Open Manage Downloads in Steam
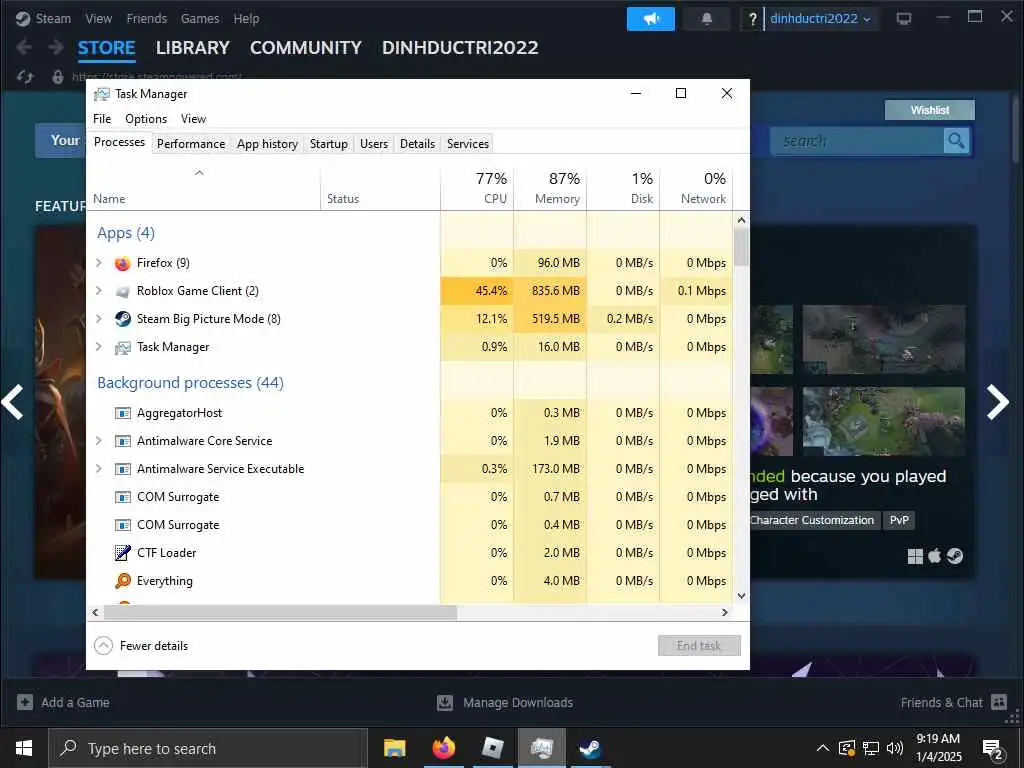 tap(505, 703)
